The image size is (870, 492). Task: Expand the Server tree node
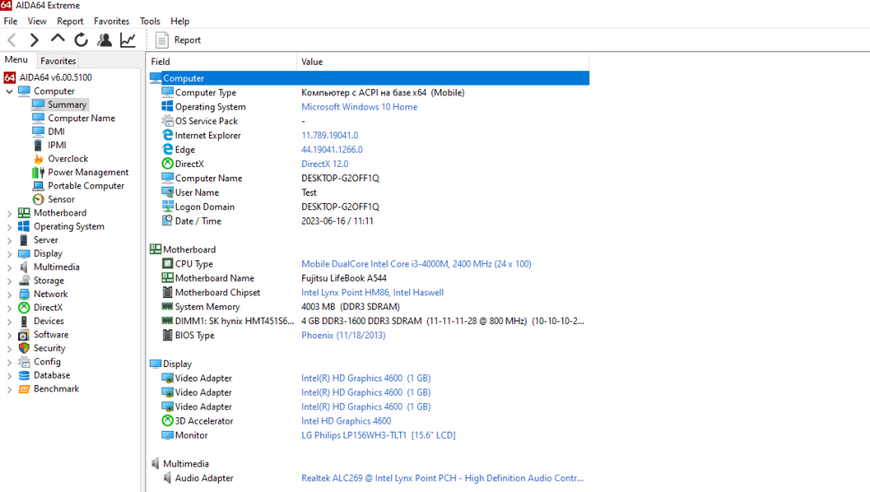coord(9,240)
